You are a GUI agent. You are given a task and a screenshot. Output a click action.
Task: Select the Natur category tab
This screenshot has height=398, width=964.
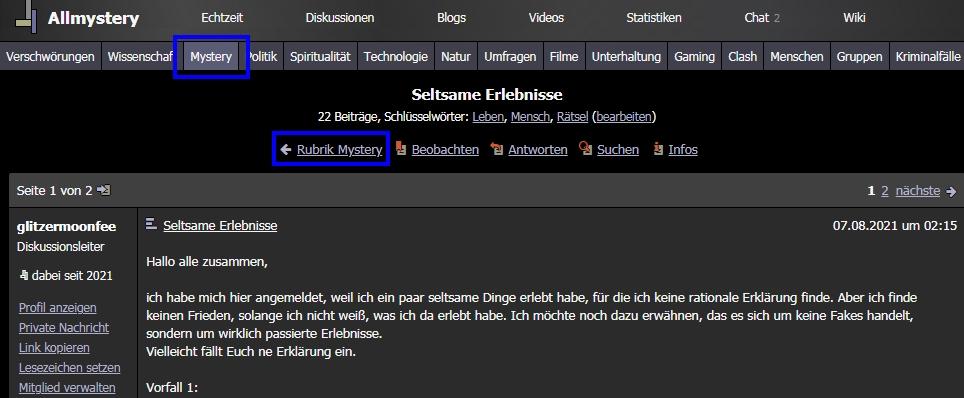coord(456,57)
